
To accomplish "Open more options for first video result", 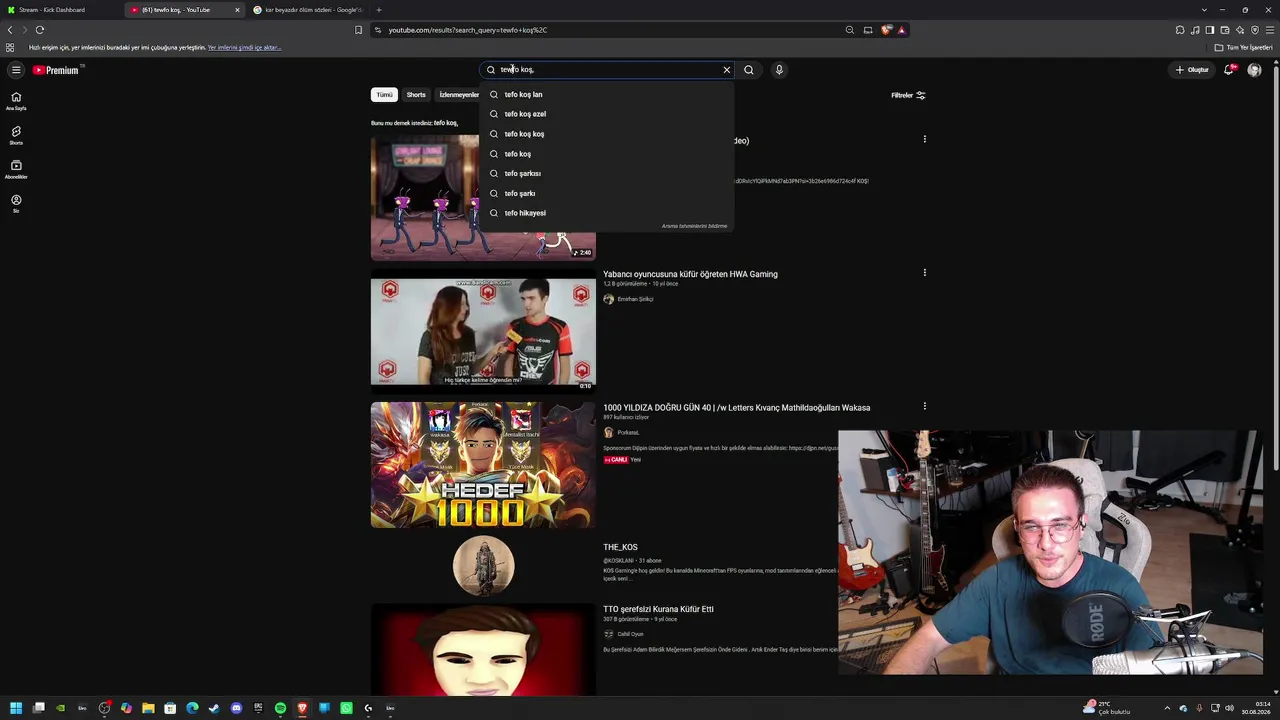I will 924,139.
